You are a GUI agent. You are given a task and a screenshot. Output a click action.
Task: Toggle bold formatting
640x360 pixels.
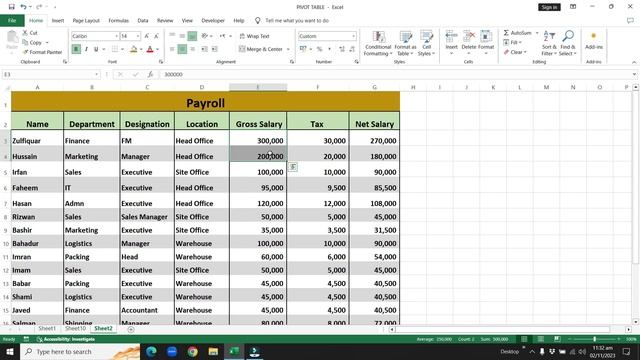[x=76, y=49]
